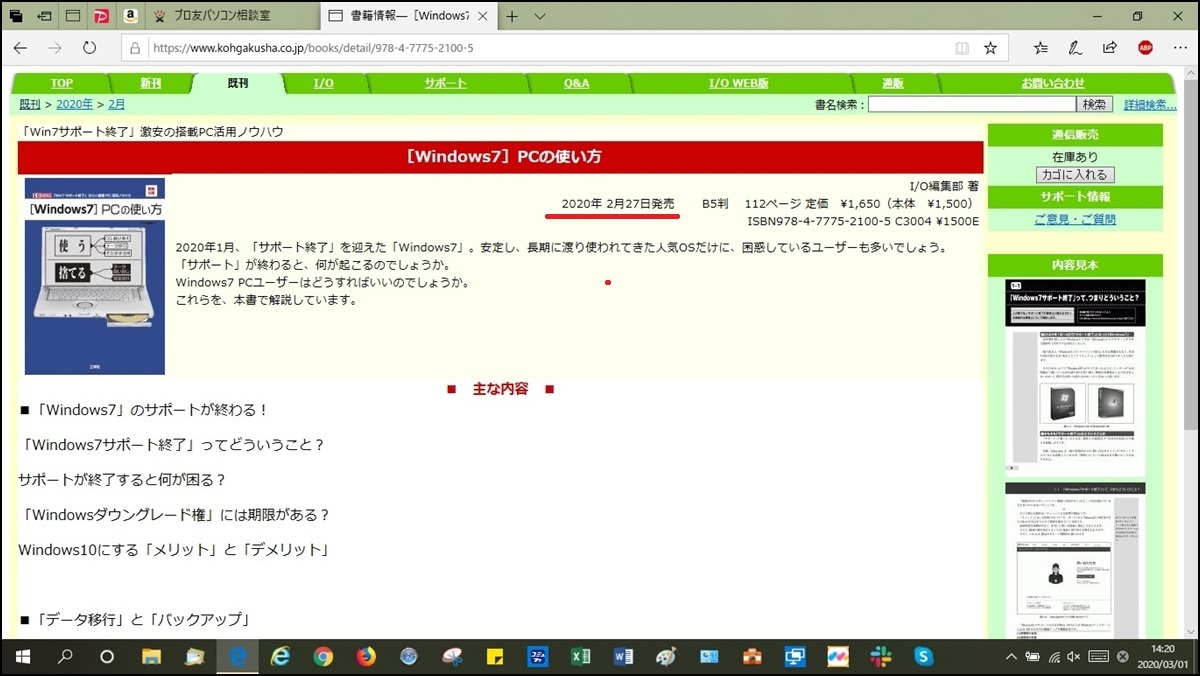Open Skype from taskbar

click(924, 657)
